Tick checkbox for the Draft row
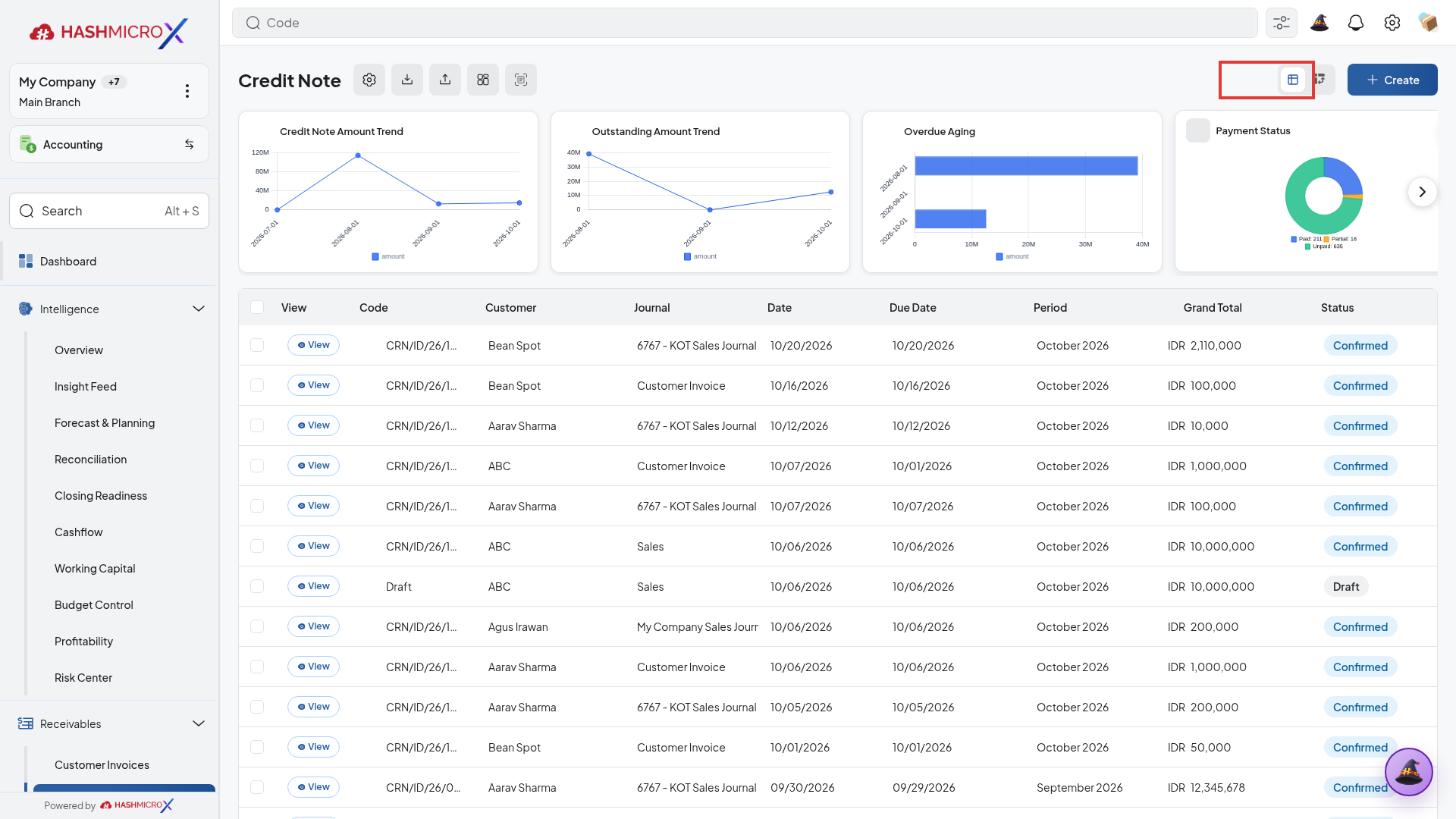The width and height of the screenshot is (1456, 819). click(257, 586)
